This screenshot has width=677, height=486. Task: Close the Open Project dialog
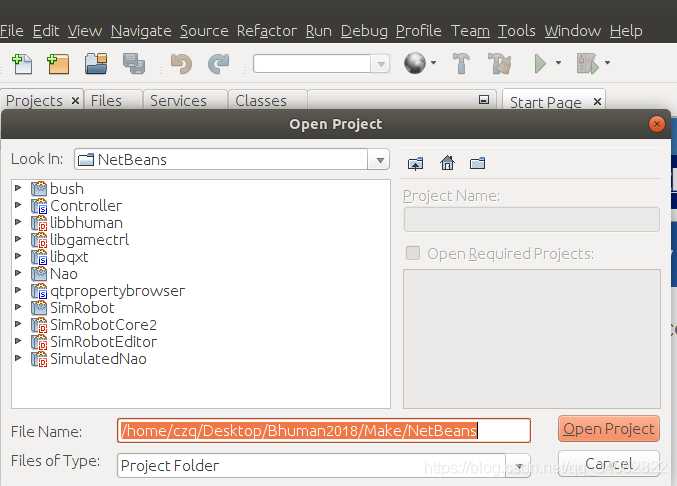pyautogui.click(x=657, y=124)
